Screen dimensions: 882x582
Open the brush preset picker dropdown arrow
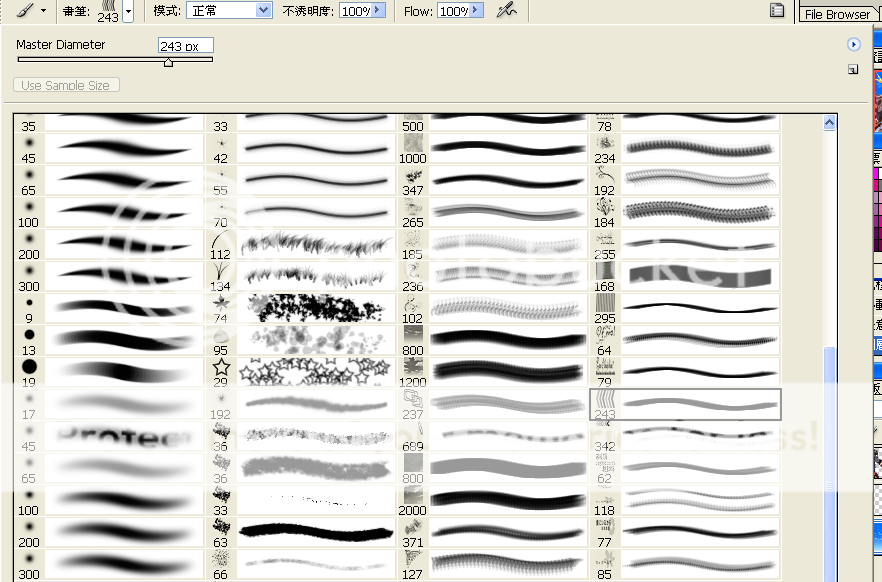click(128, 11)
